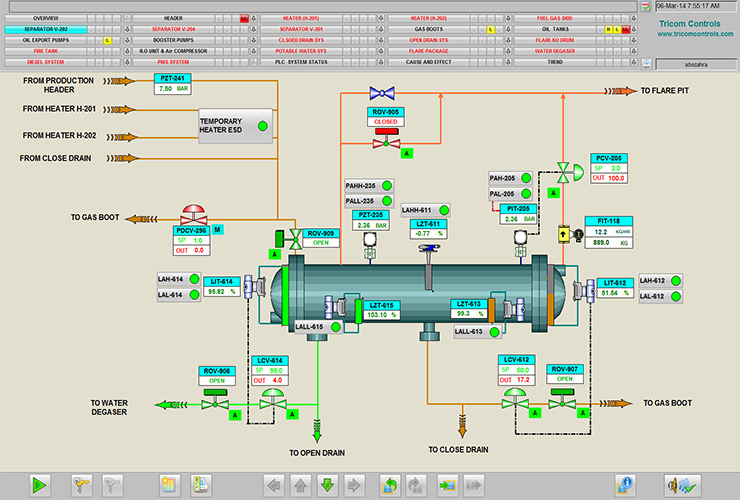Viewport: 740px width, 500px height.
Task: Click the LCV-614 SP setpoint value
Action: 277,370
